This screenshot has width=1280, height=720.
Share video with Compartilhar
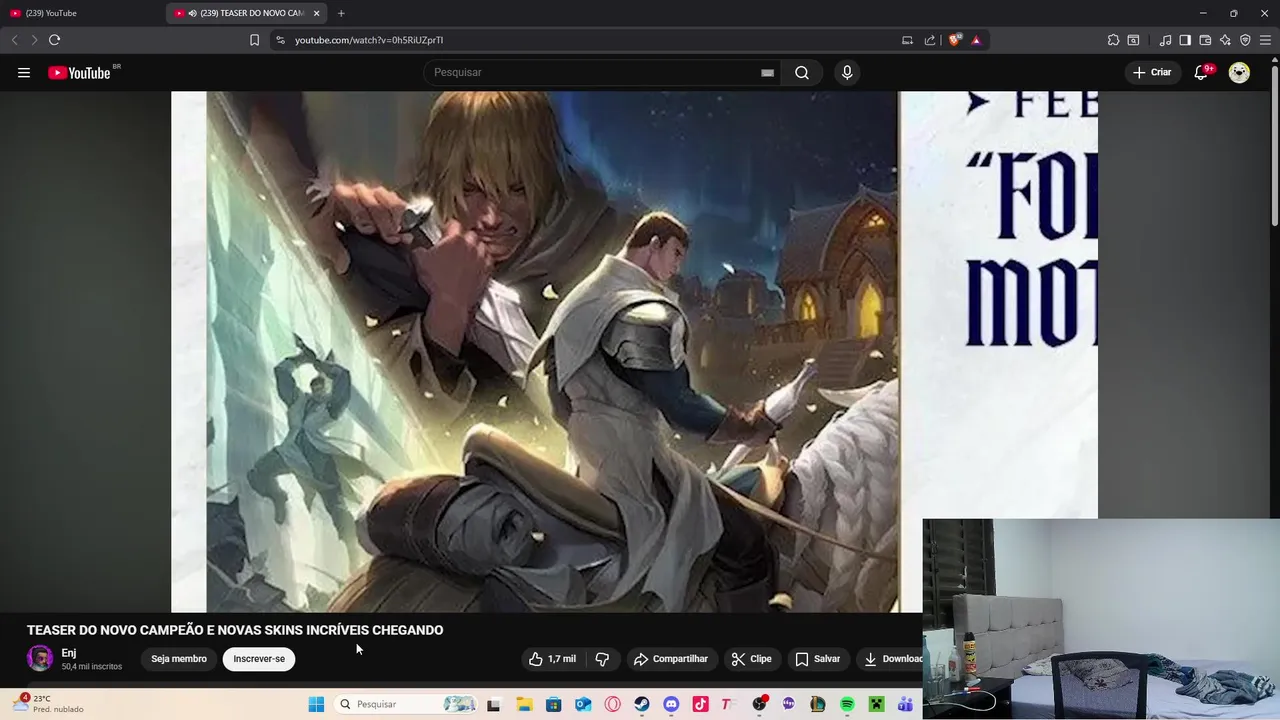(x=671, y=659)
